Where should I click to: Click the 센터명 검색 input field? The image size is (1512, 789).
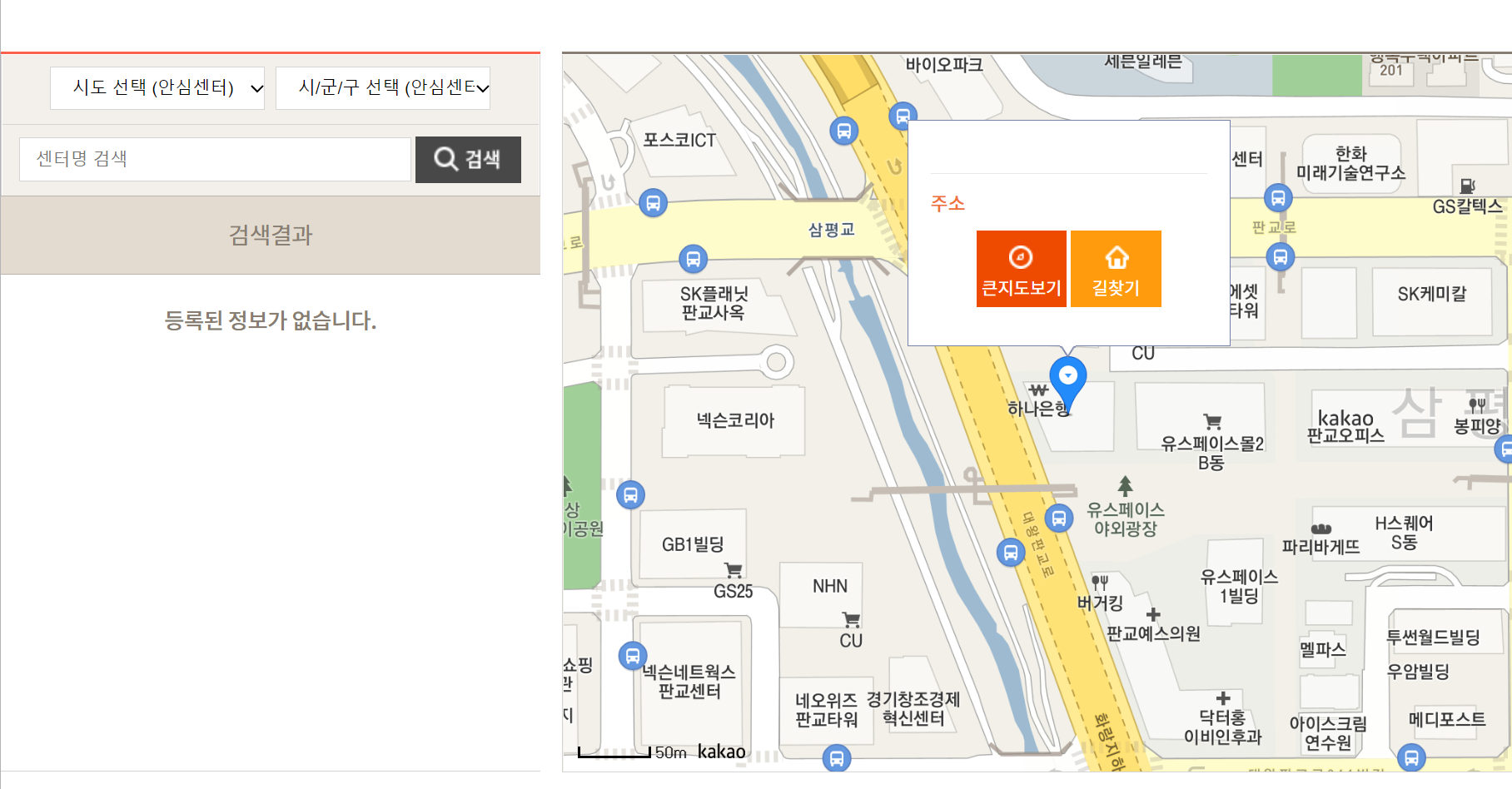tap(215, 159)
